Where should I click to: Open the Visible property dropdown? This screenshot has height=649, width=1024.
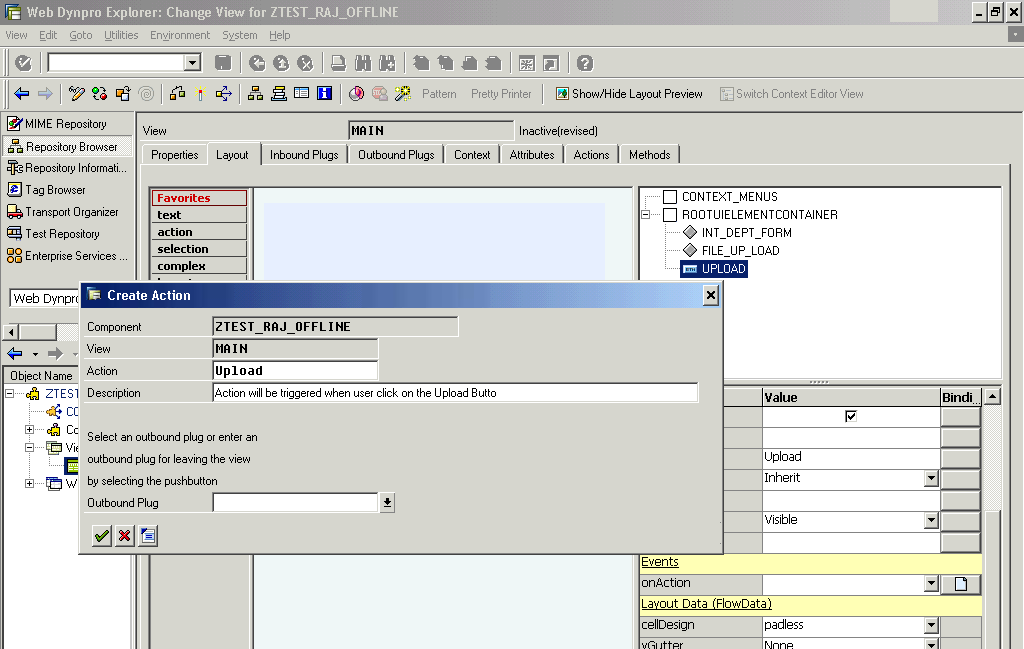[x=931, y=521]
